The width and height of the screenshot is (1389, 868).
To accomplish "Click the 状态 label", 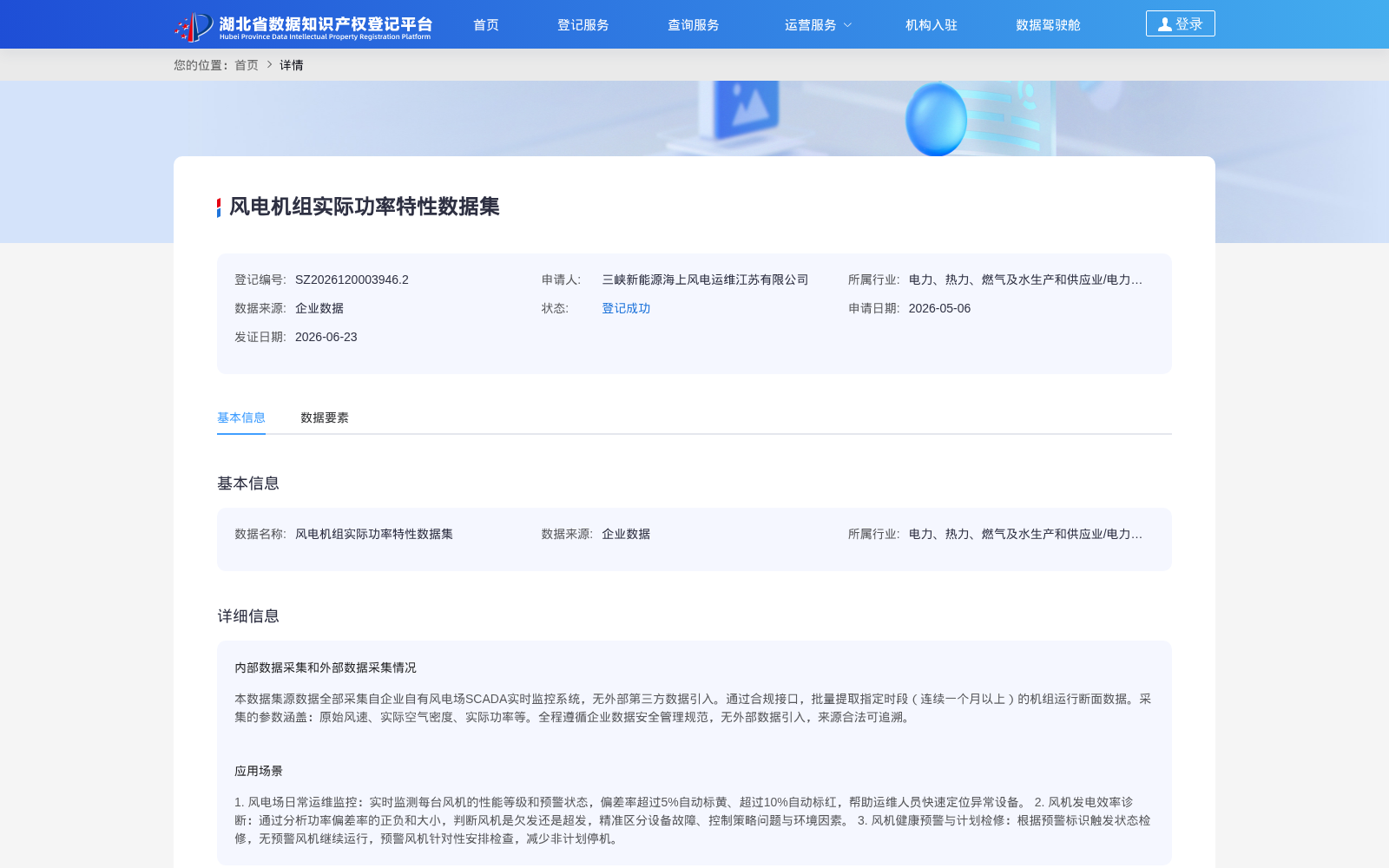I will [x=555, y=308].
